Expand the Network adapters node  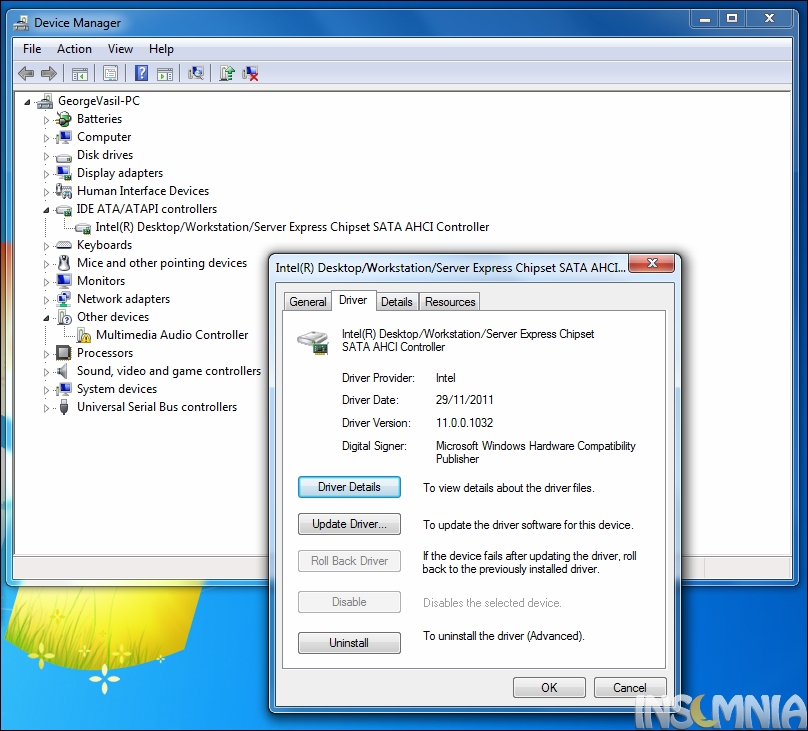click(46, 300)
